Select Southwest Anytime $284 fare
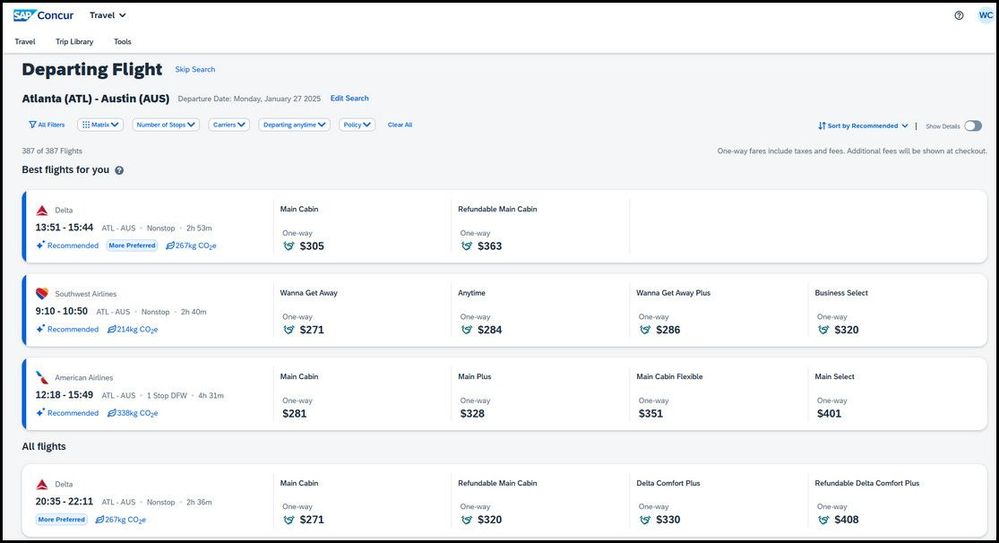 (x=540, y=311)
